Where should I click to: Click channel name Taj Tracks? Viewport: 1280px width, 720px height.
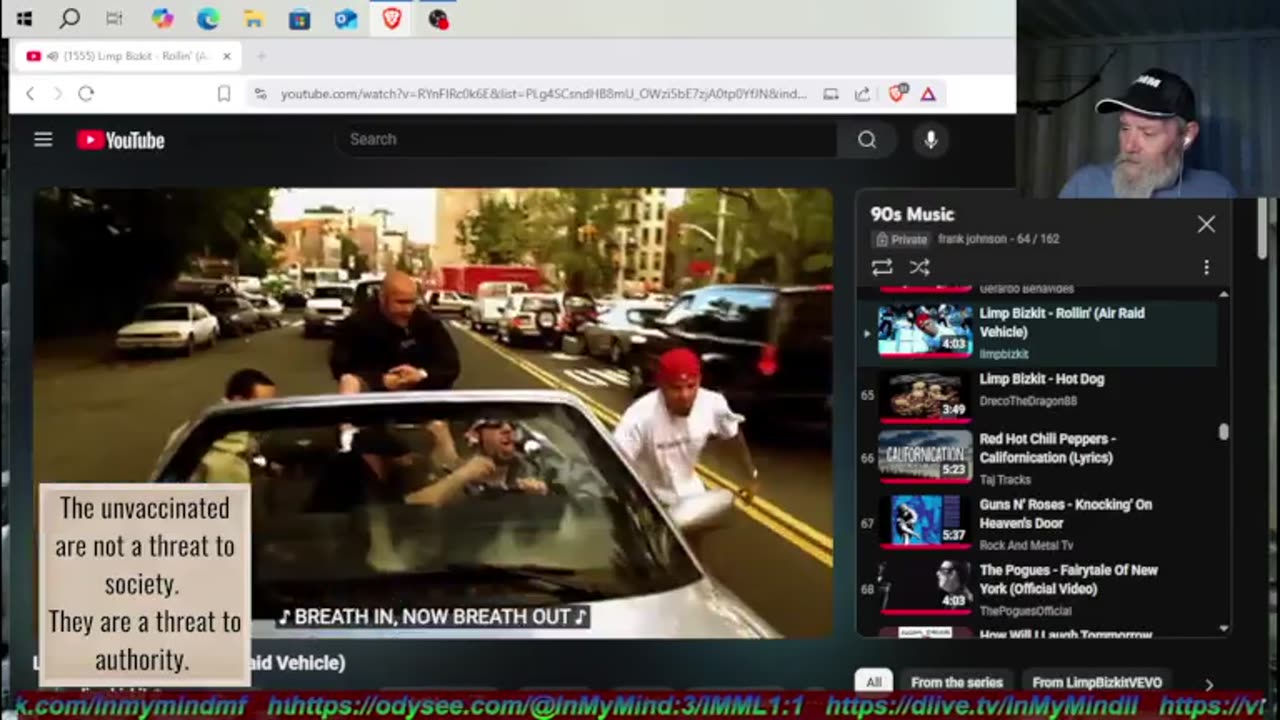[1005, 479]
